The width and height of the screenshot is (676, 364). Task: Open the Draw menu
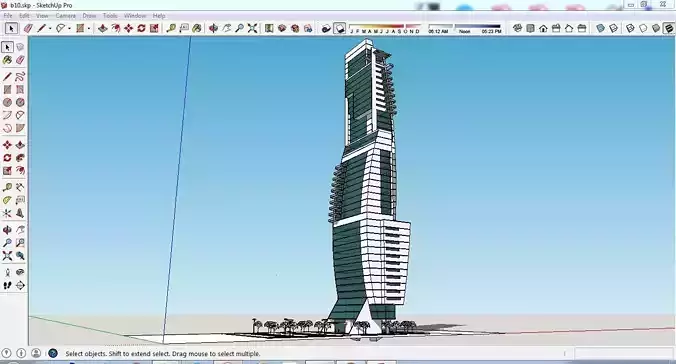coord(89,16)
